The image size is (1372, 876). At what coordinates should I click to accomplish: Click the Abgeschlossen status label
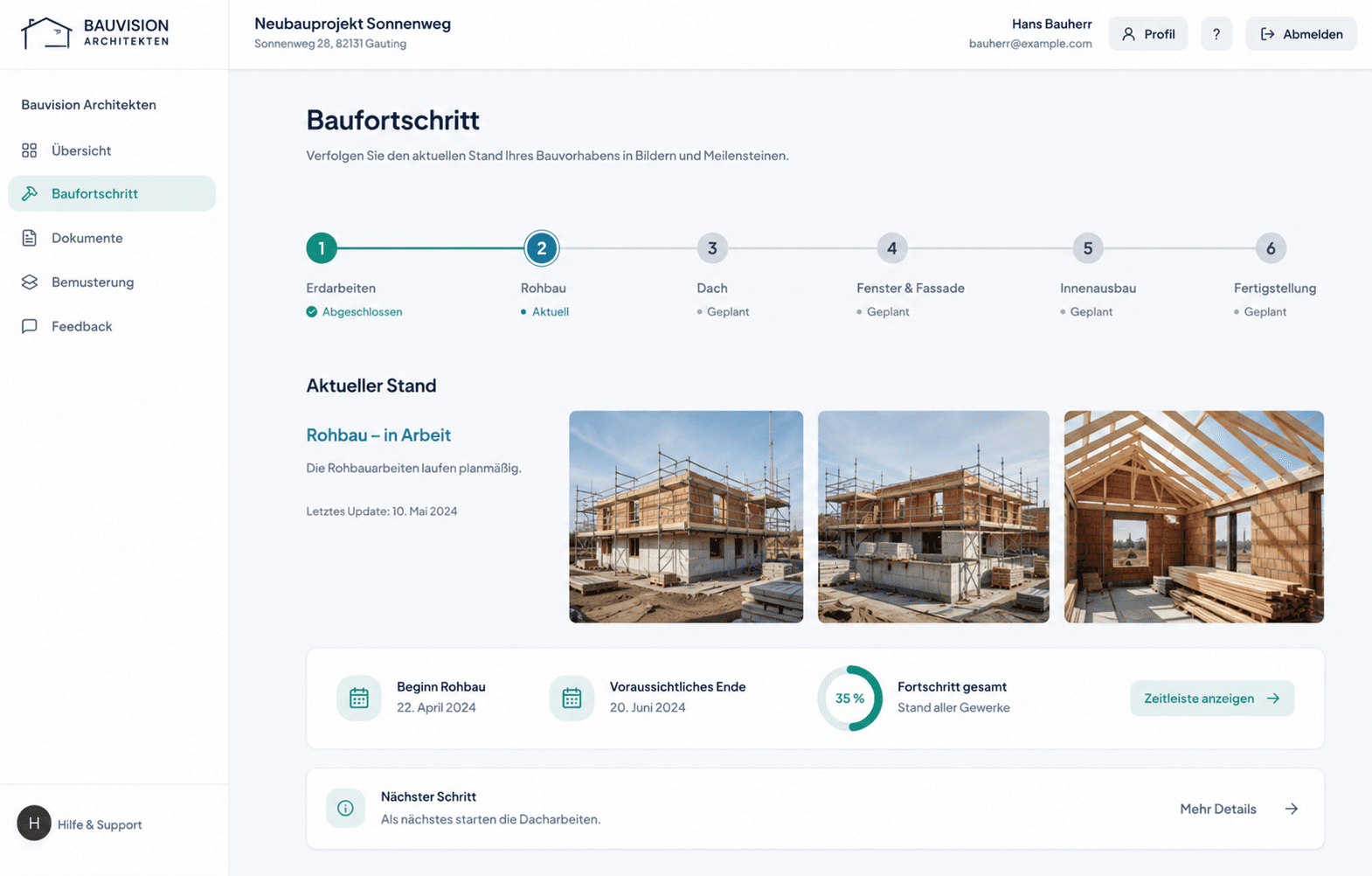click(x=362, y=311)
